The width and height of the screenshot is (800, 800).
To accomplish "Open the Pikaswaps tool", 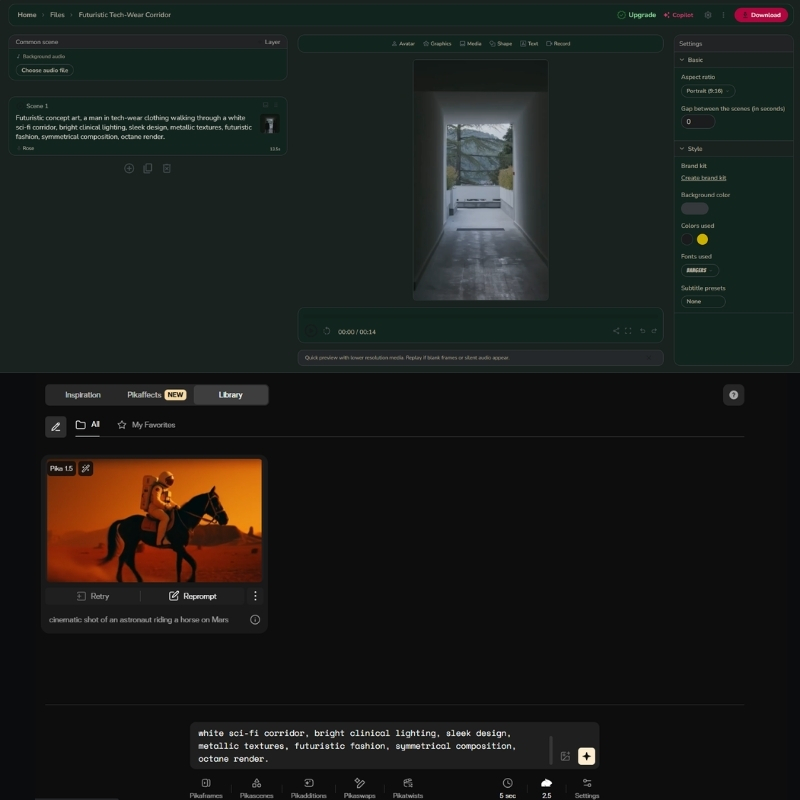I will (360, 790).
